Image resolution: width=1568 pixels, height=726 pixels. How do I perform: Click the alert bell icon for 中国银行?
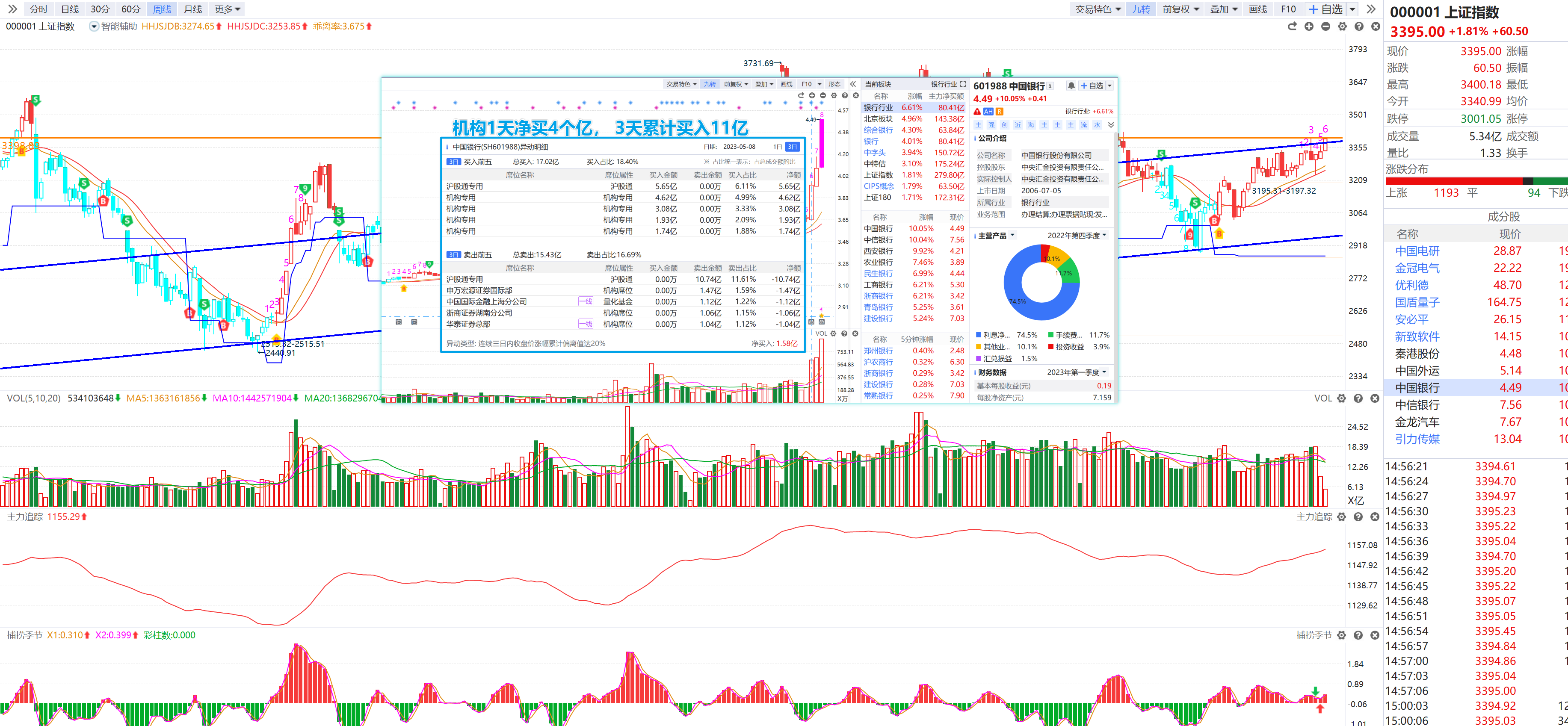pos(1071,86)
